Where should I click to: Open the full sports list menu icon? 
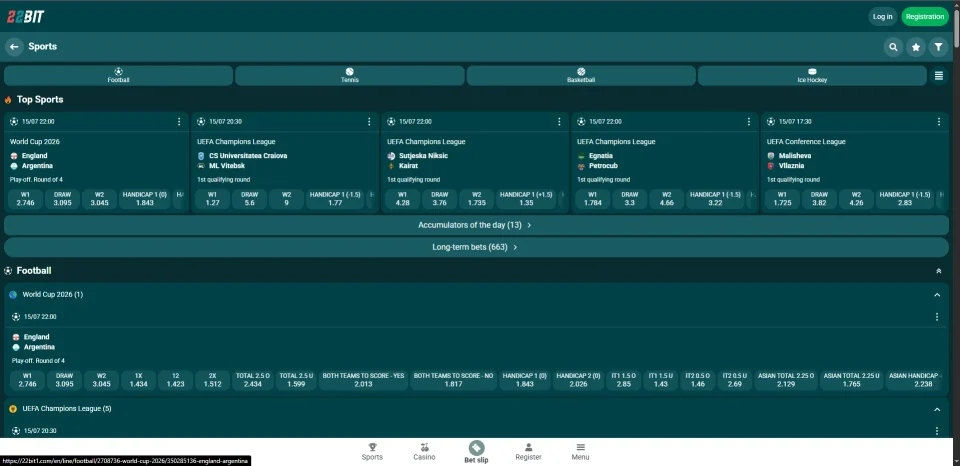pos(939,76)
